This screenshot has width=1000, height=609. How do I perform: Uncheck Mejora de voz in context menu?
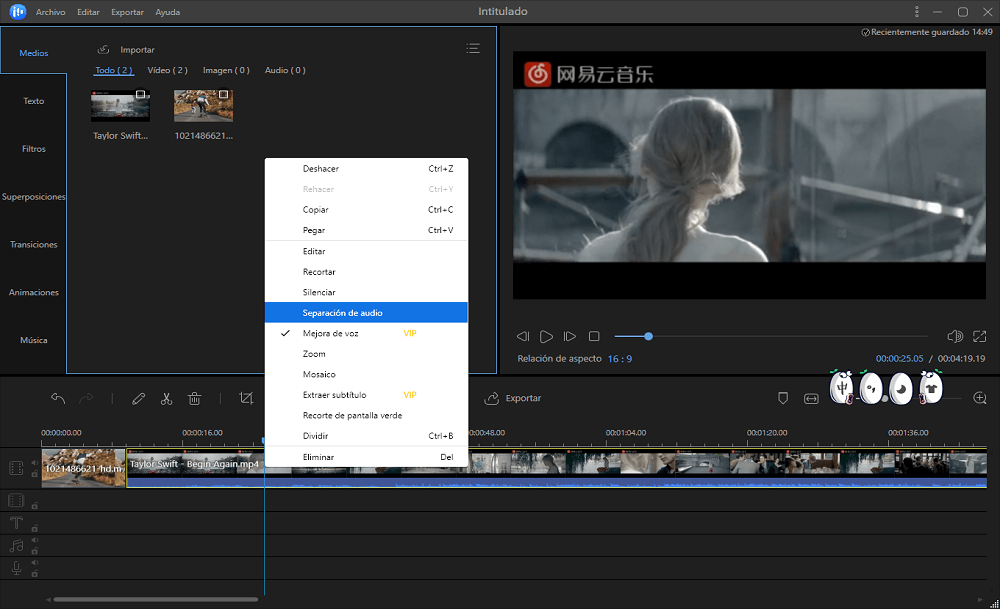pyautogui.click(x=366, y=333)
